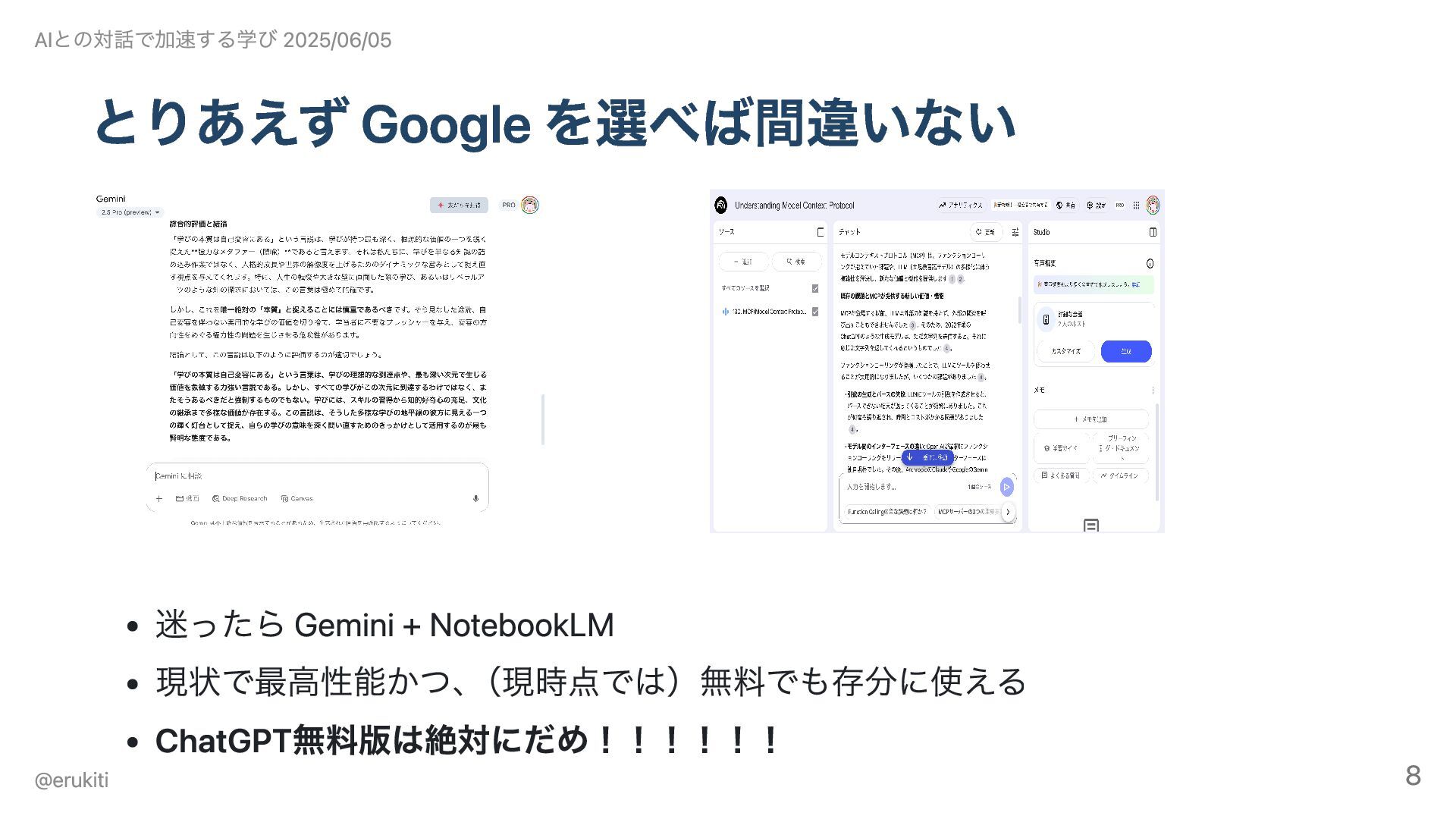Viewport: 1456px width, 819px height.
Task: Open the memo section three-dot menu
Action: (x=1153, y=391)
